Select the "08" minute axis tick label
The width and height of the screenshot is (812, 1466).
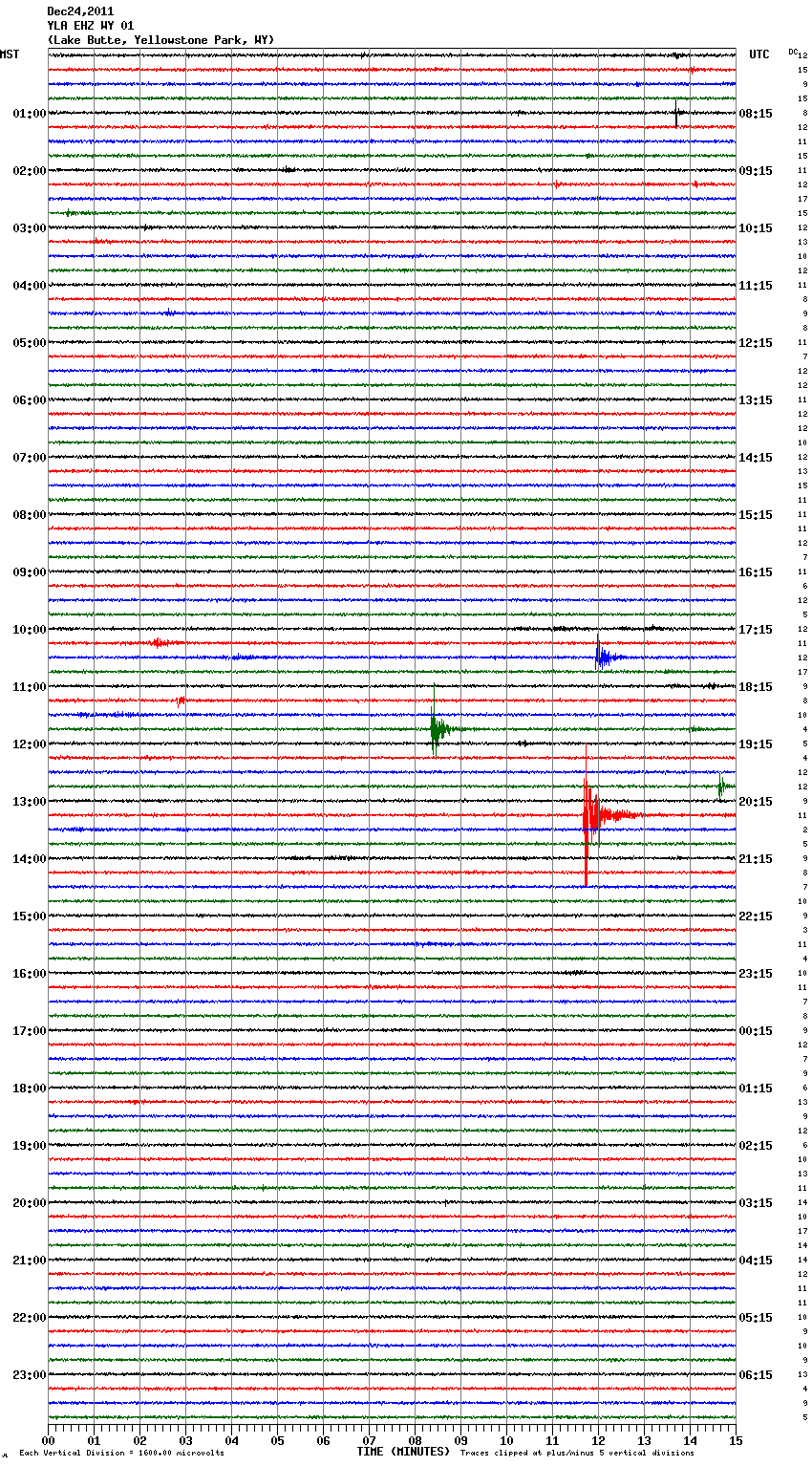point(415,1440)
